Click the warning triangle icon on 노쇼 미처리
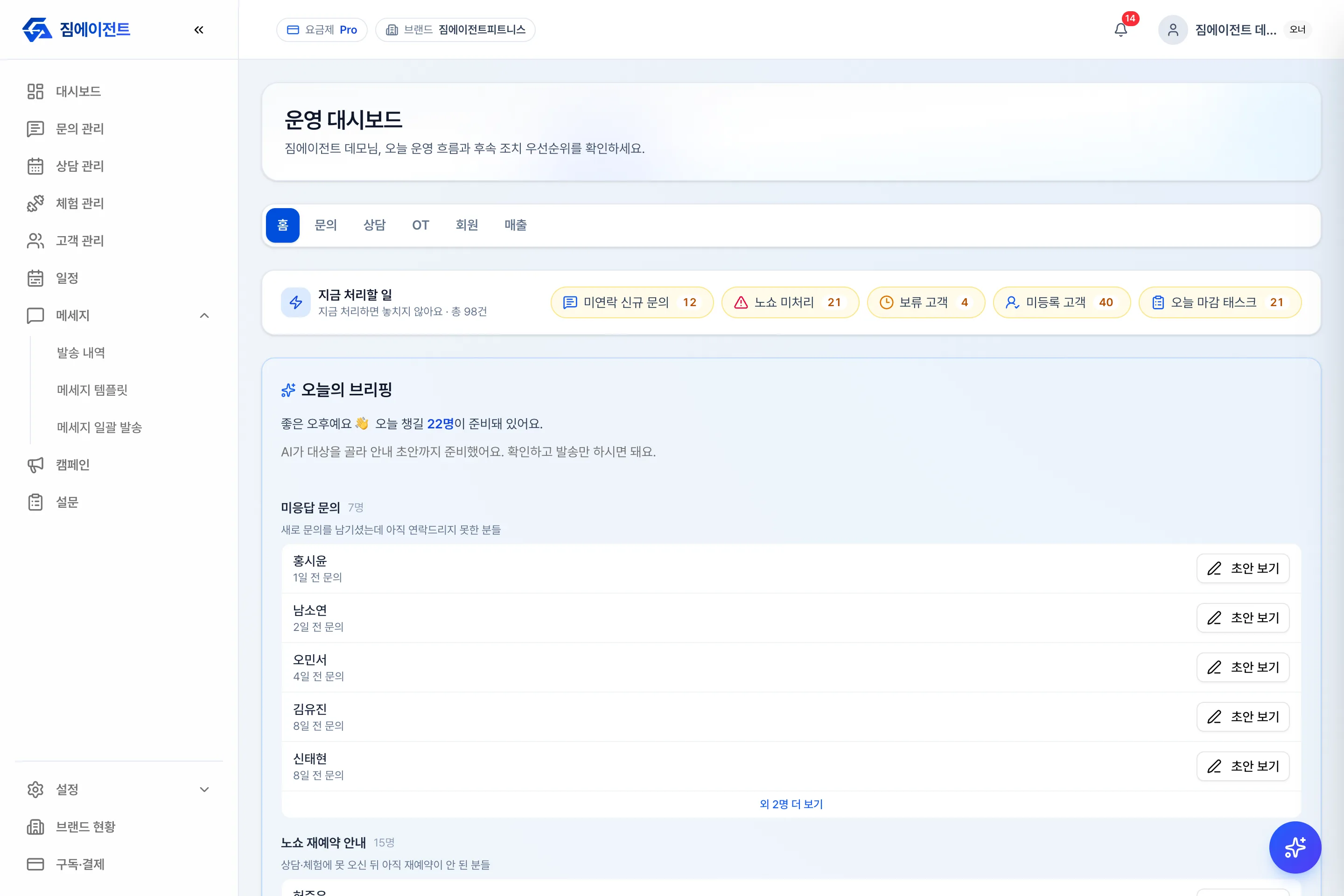Screen dimensions: 1344x896 [741, 302]
